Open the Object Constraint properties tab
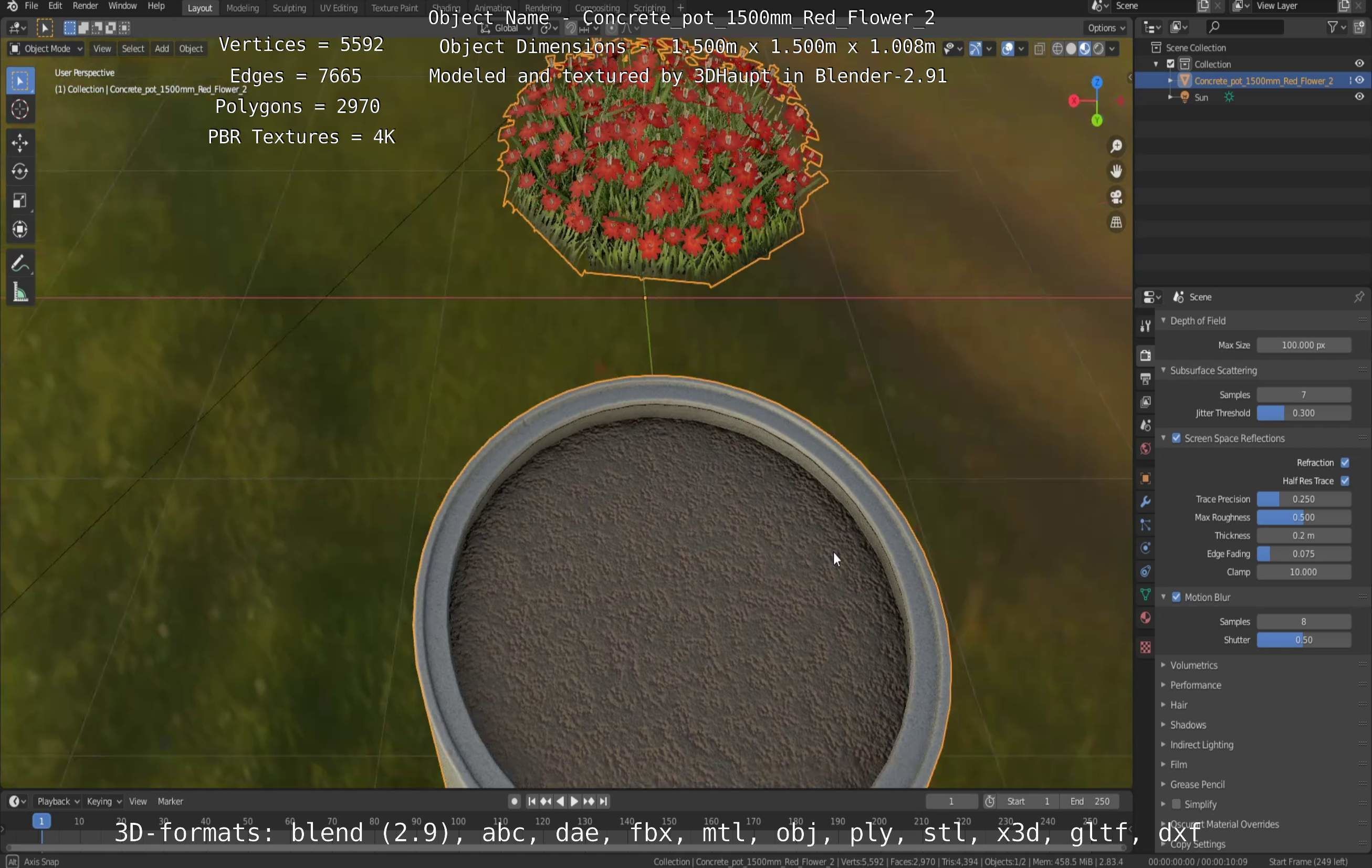1372x868 pixels. (1145, 572)
